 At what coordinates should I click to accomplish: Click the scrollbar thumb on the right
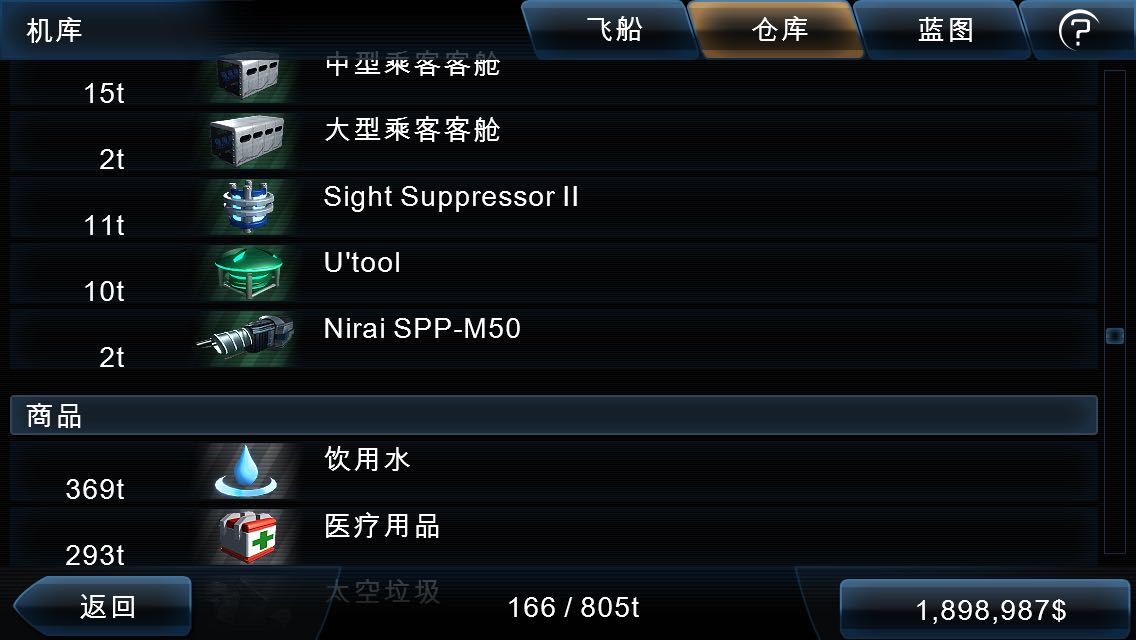pos(1115,336)
